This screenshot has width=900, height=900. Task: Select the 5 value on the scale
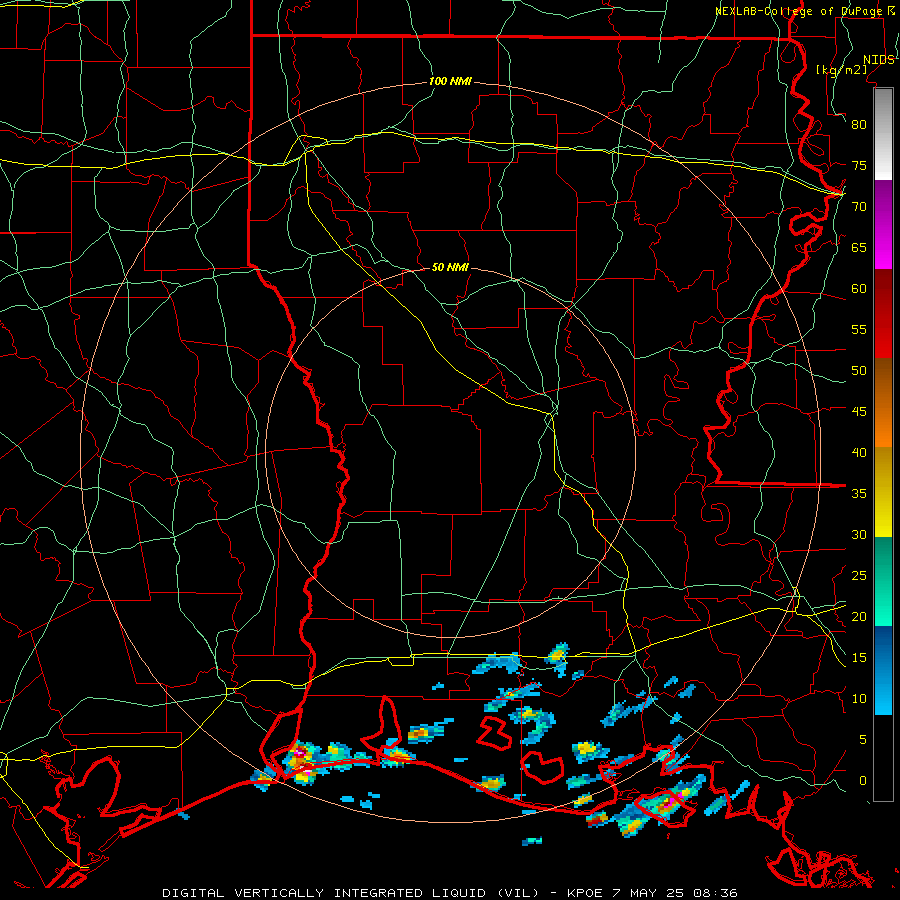(x=863, y=740)
